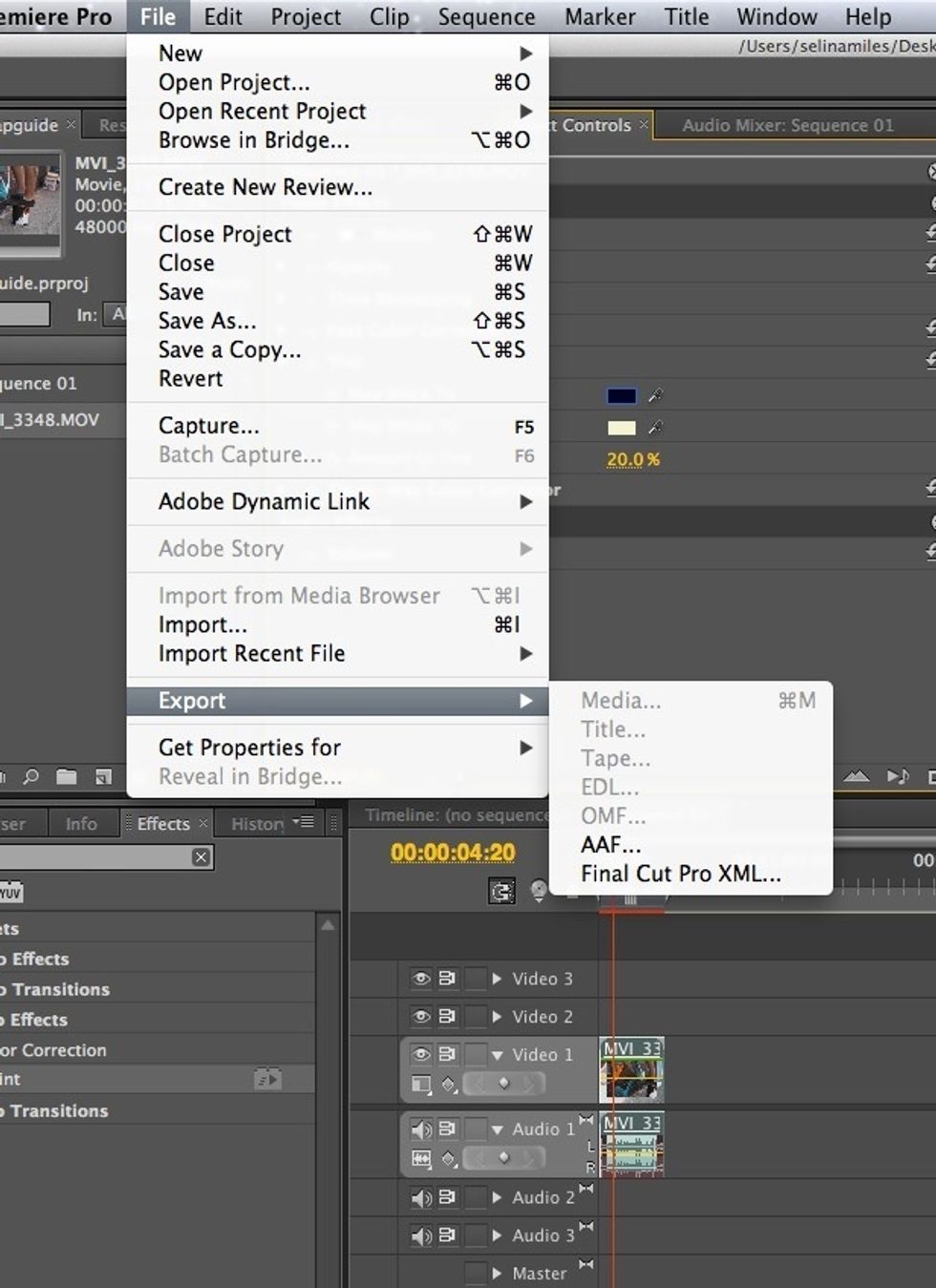Open the History panel dropdown menu
The image size is (936, 1288).
(x=305, y=822)
